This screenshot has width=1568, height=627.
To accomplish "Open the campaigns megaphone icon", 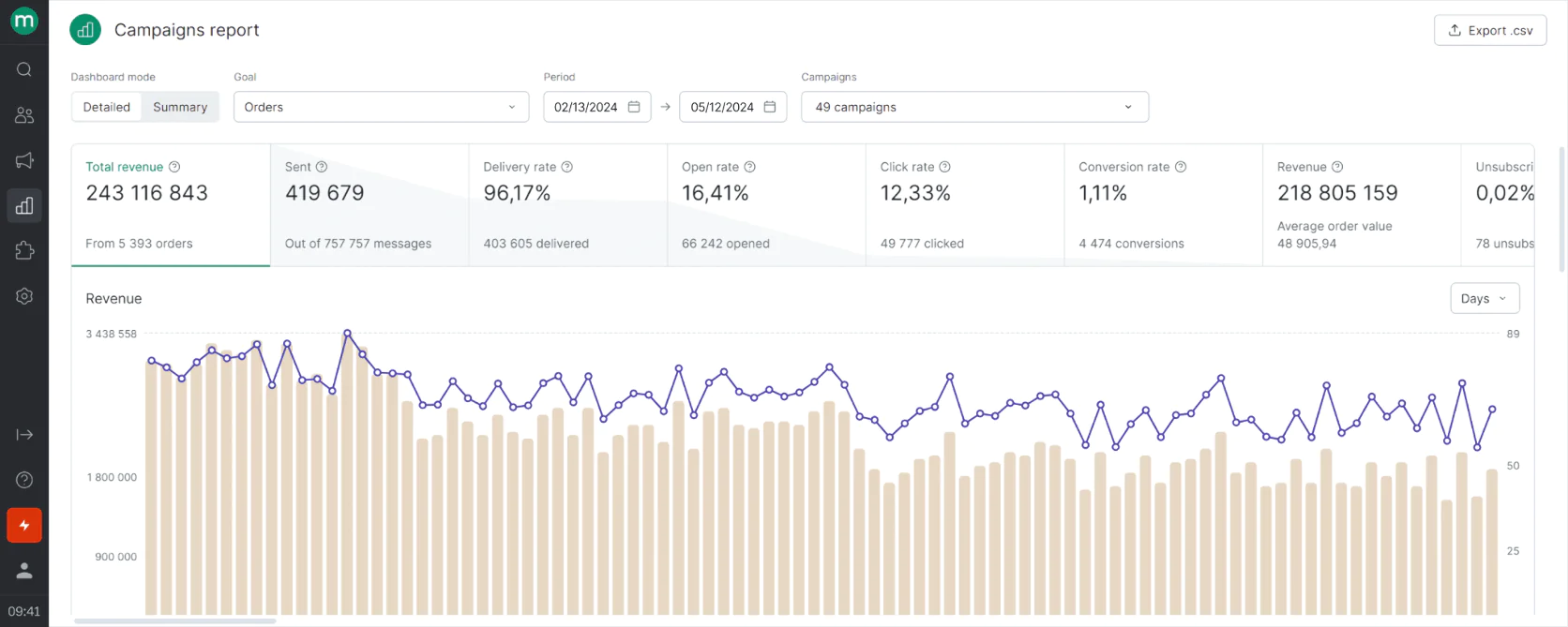I will coord(24,160).
